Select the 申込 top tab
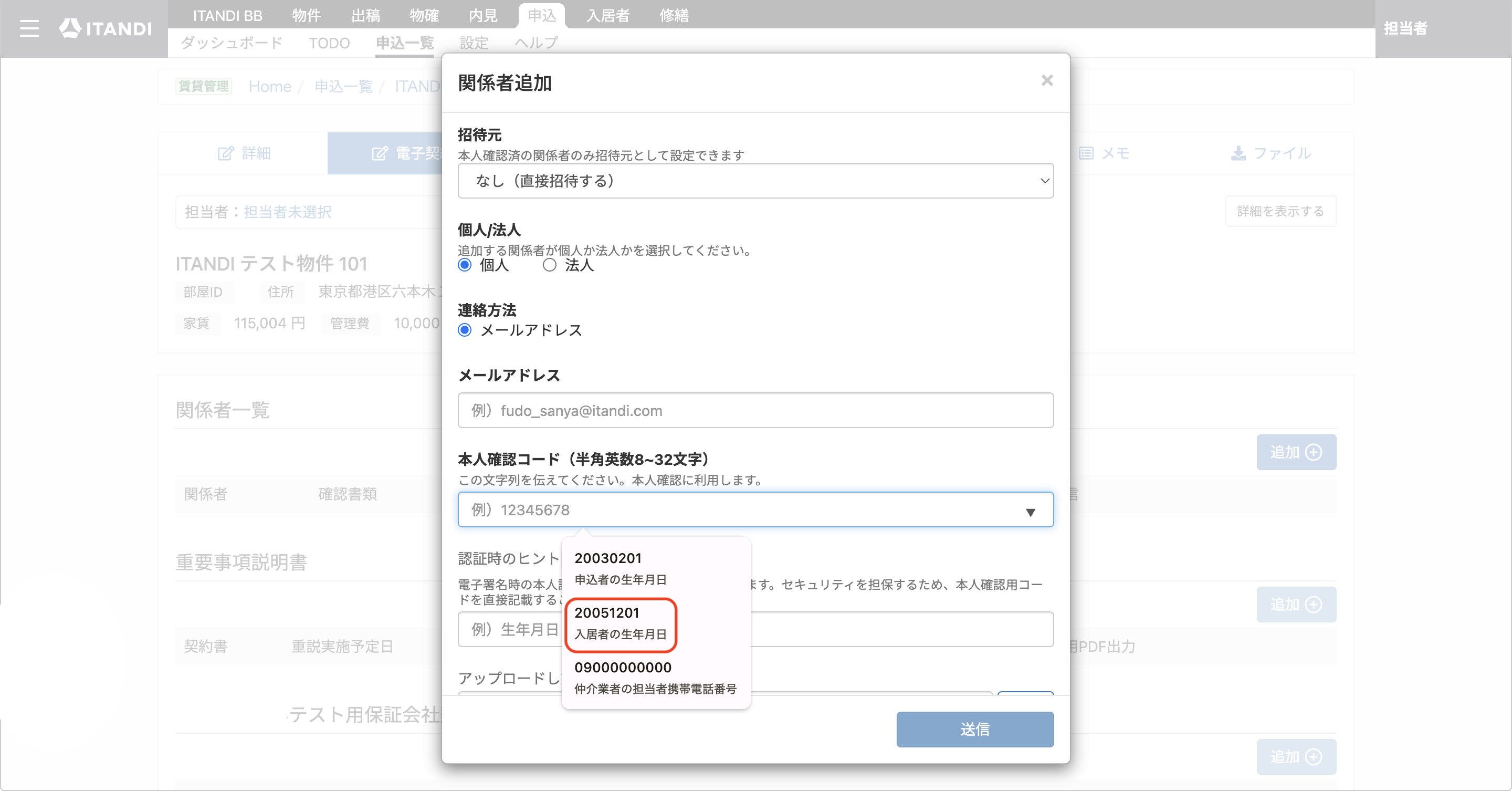 [x=541, y=15]
